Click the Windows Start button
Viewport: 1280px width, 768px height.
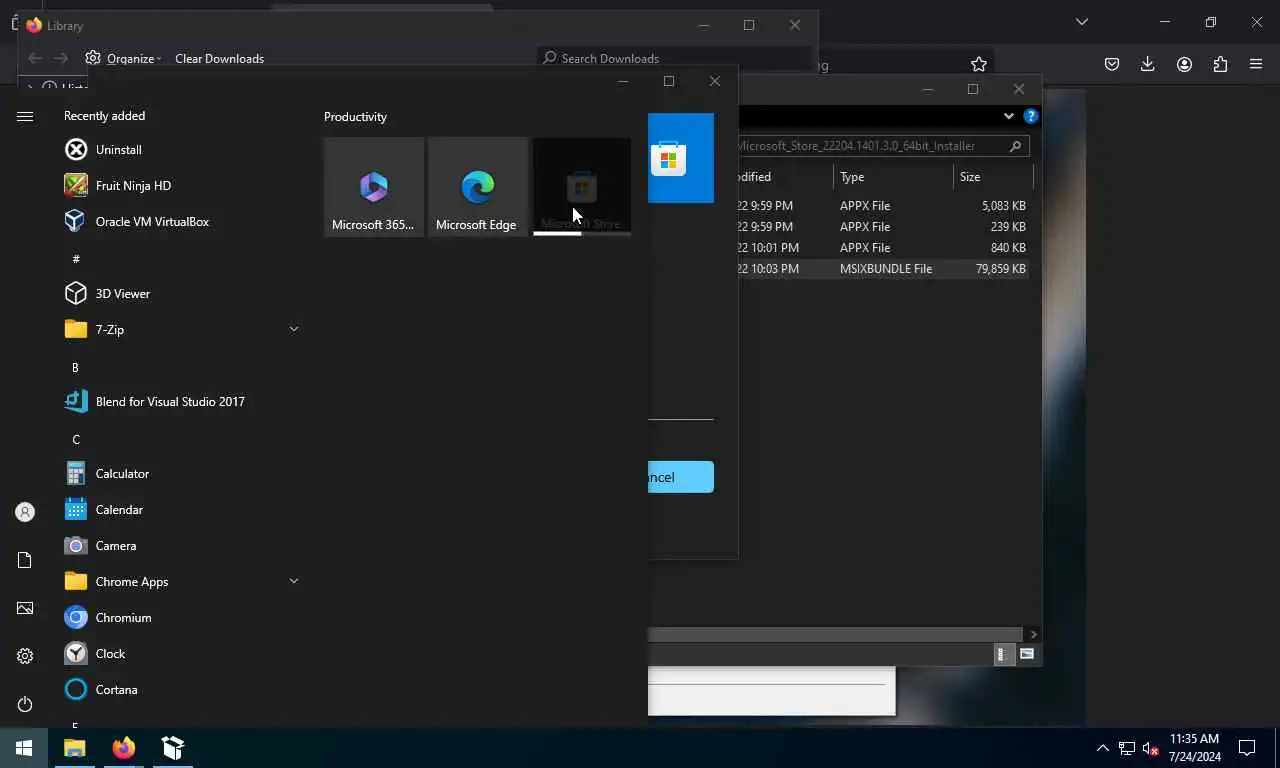pos(24,748)
